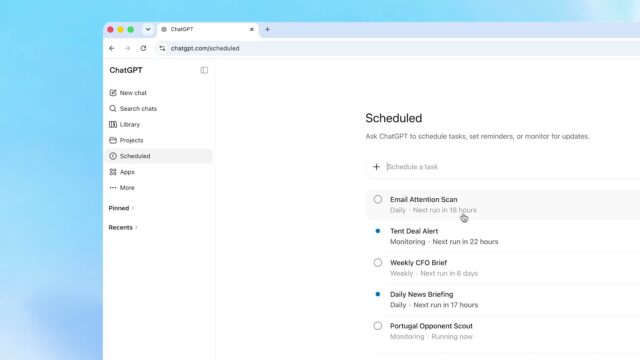Click the Projects folder icon
The width and height of the screenshot is (640, 360).
click(113, 140)
